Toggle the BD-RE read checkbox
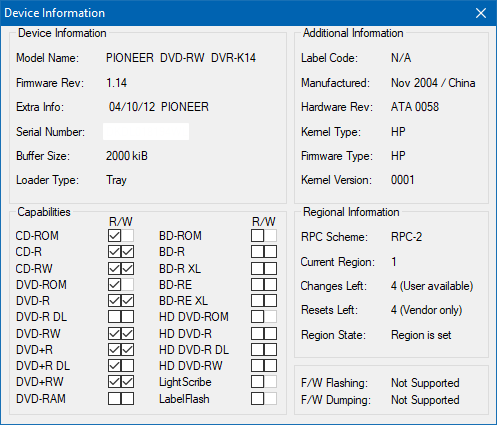 tap(257, 285)
